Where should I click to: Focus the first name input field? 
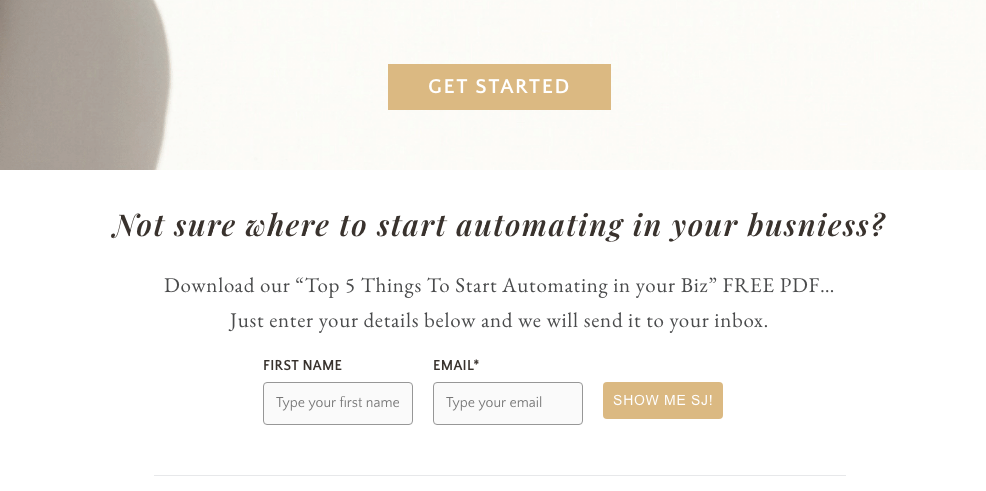(x=338, y=404)
